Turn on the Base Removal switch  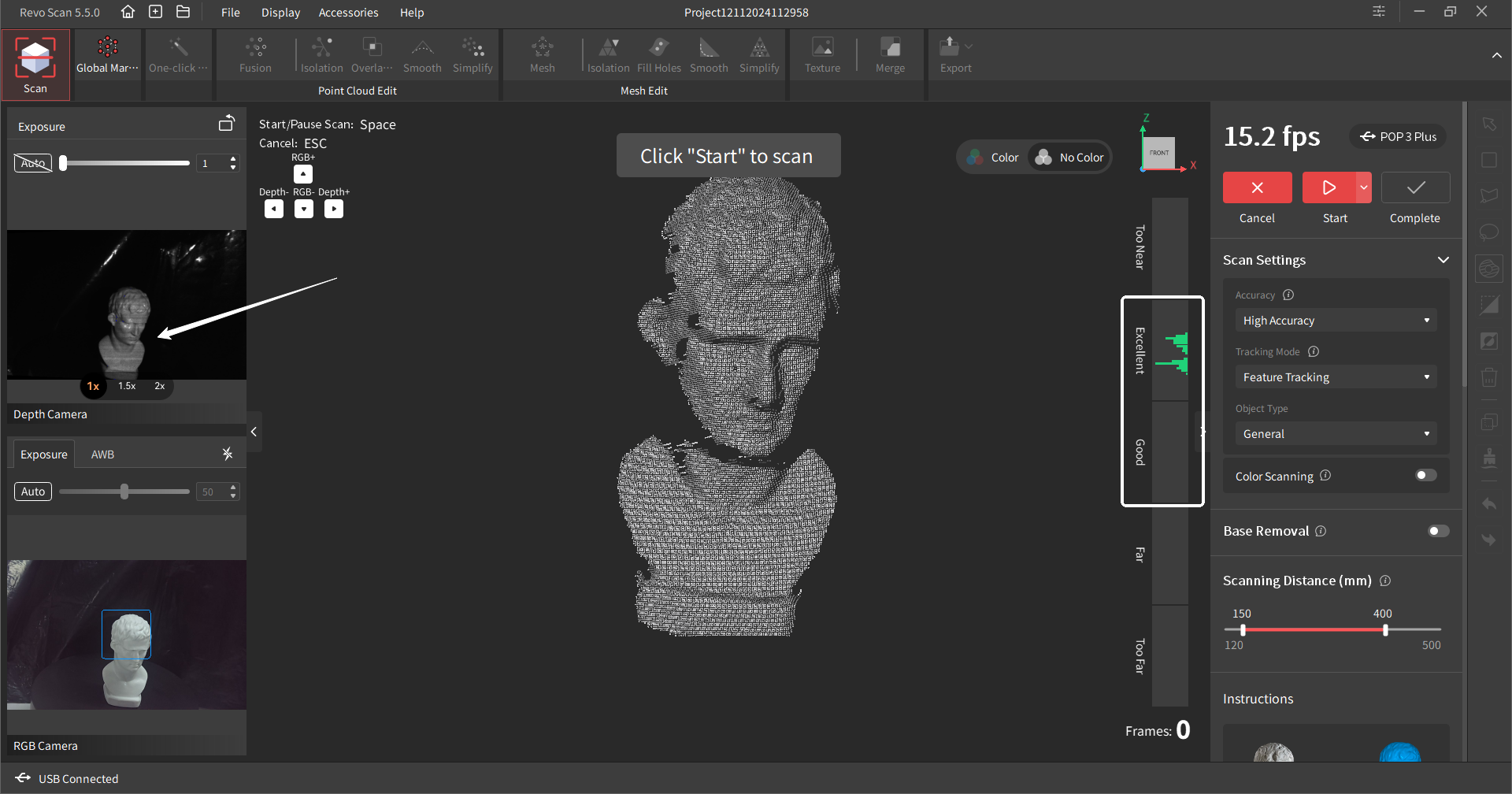pos(1438,531)
